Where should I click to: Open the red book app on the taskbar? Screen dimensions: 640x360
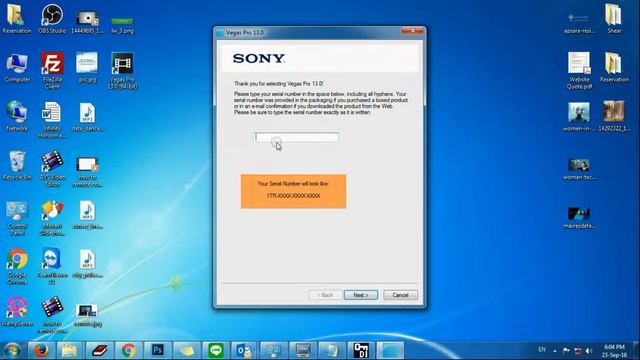(99, 350)
